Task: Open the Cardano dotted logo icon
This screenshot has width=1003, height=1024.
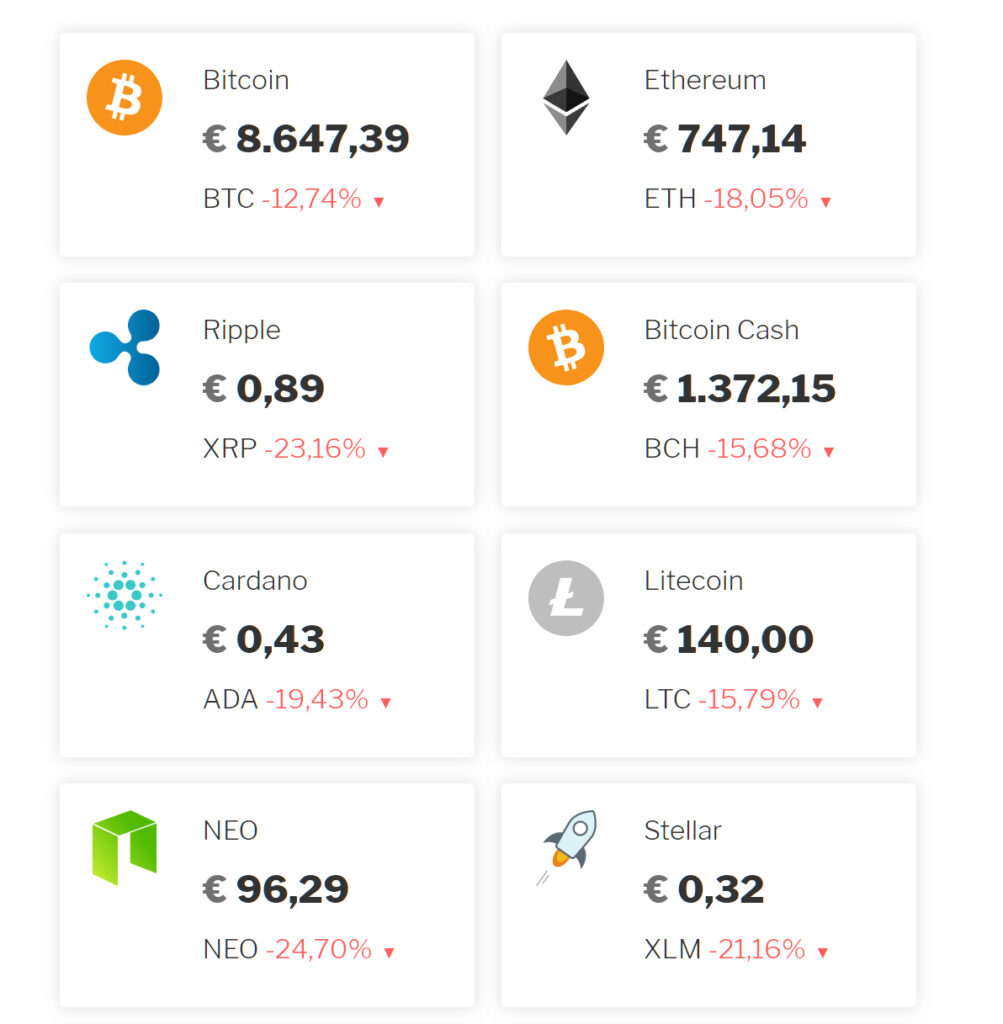Action: [124, 595]
